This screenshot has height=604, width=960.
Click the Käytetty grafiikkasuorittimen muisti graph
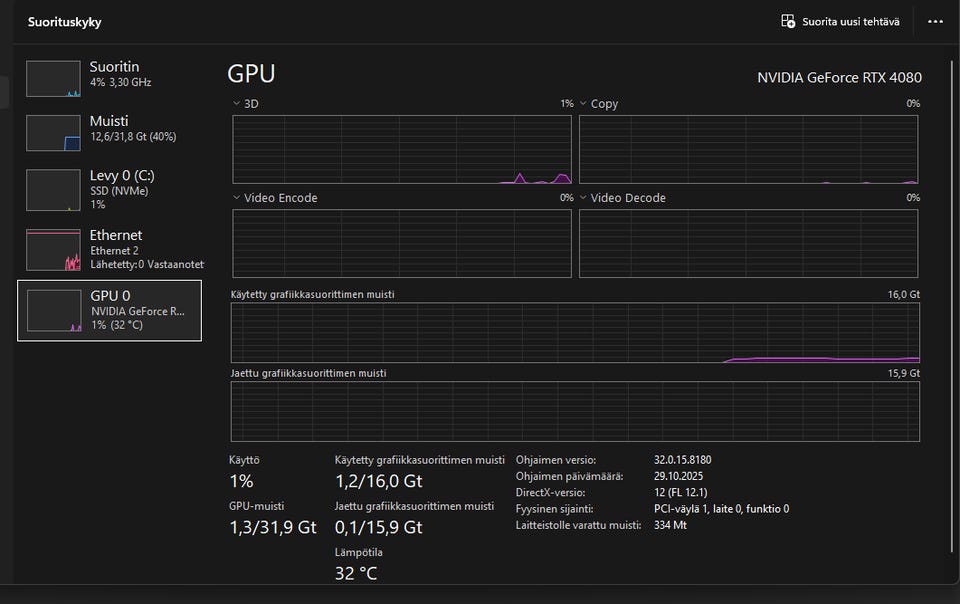(x=575, y=333)
